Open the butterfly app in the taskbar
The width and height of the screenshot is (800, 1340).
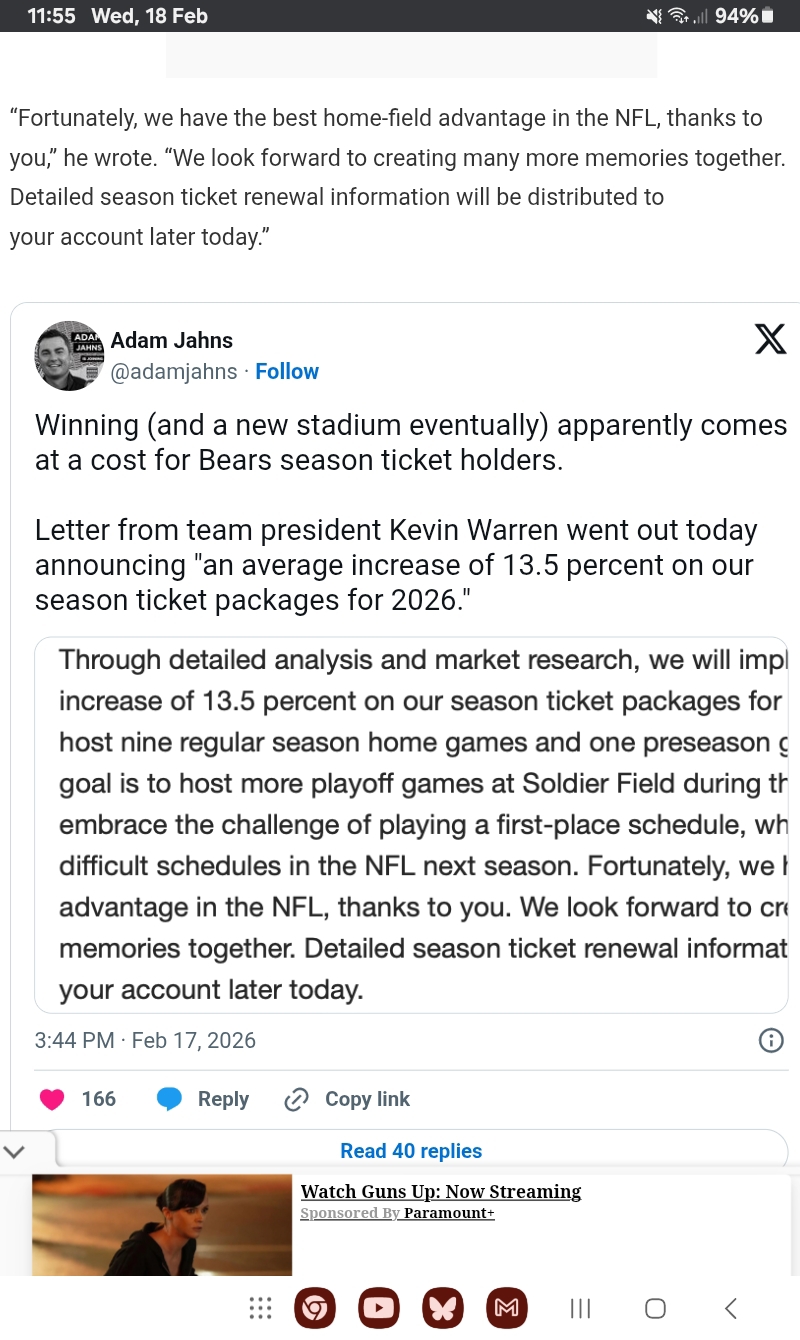pos(443,1308)
